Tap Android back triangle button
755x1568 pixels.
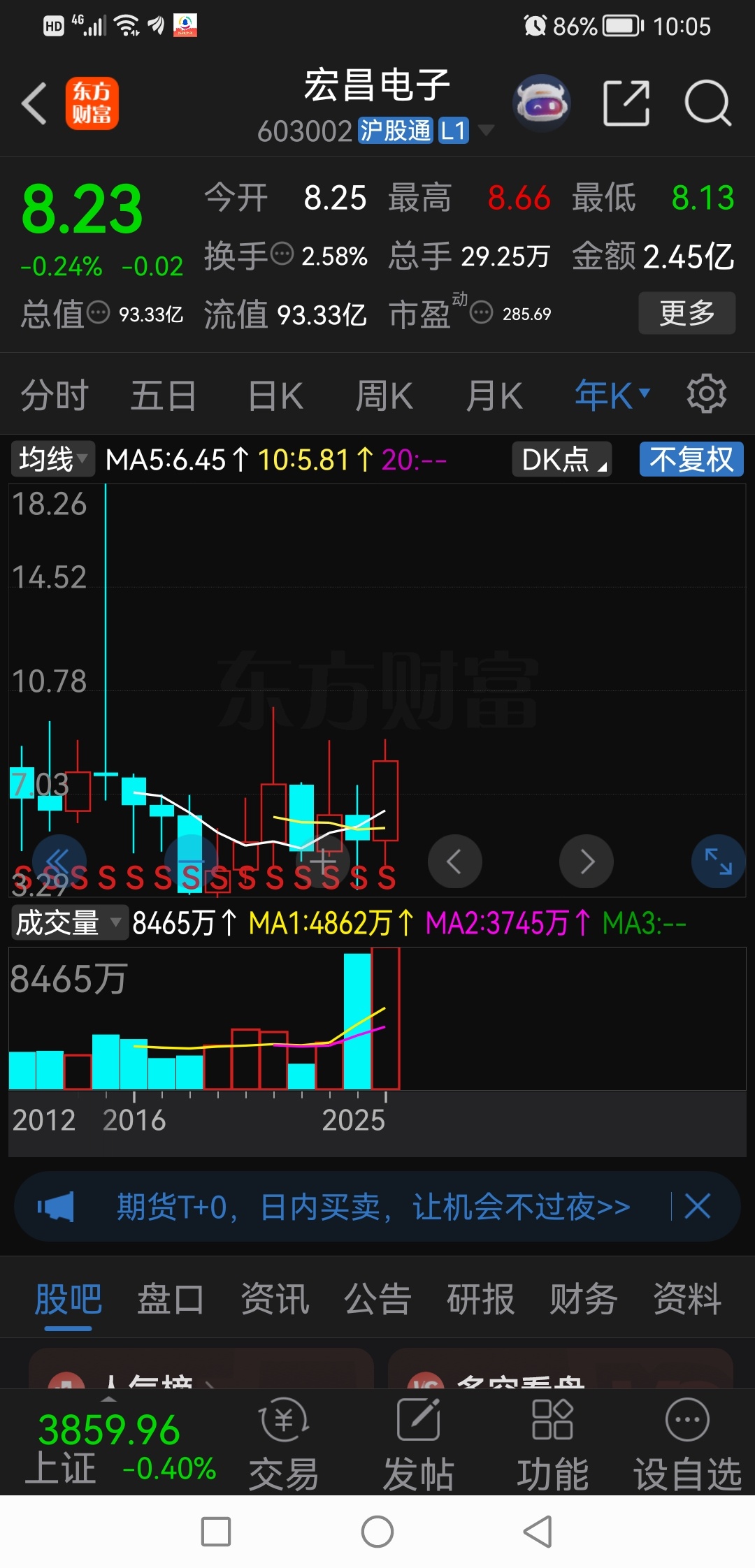pyautogui.click(x=538, y=1532)
